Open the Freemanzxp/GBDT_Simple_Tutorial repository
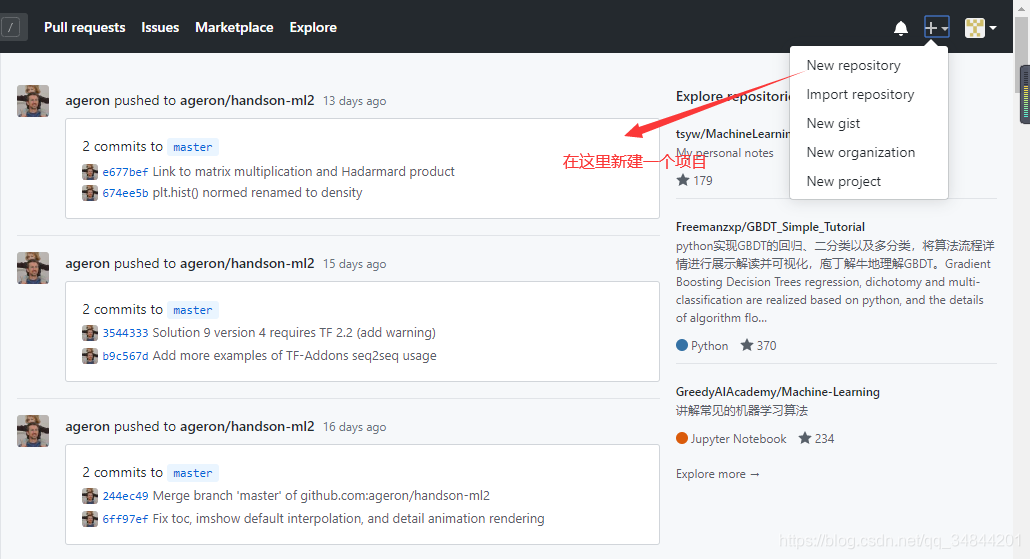1030x559 pixels. coord(770,227)
